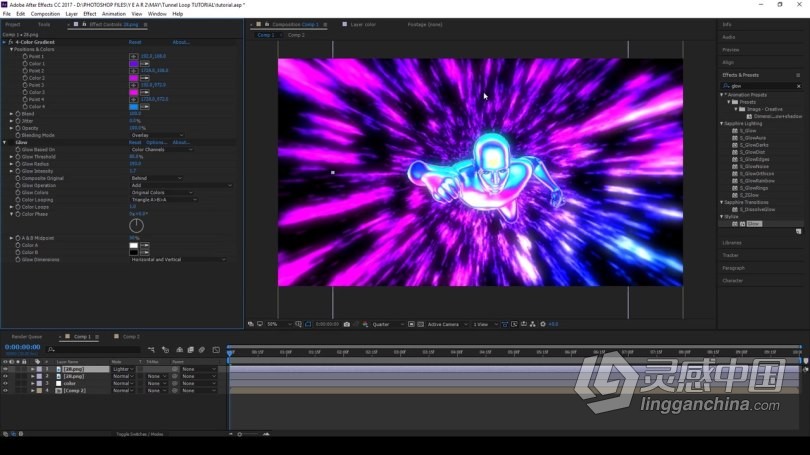Reset the Glow effect
The image size is (810, 455).
pyautogui.click(x=135, y=143)
